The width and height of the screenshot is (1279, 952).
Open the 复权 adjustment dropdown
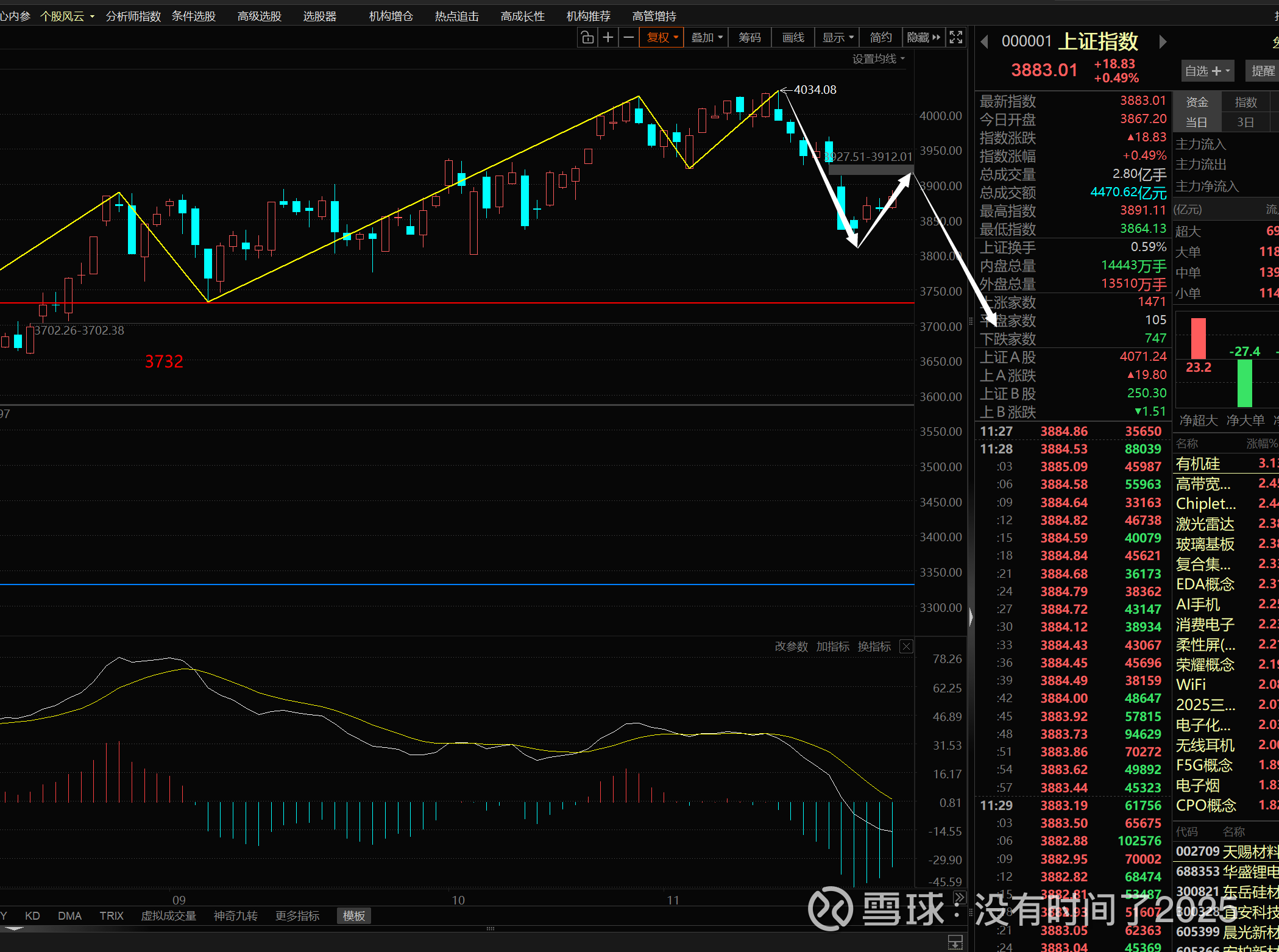pos(662,38)
